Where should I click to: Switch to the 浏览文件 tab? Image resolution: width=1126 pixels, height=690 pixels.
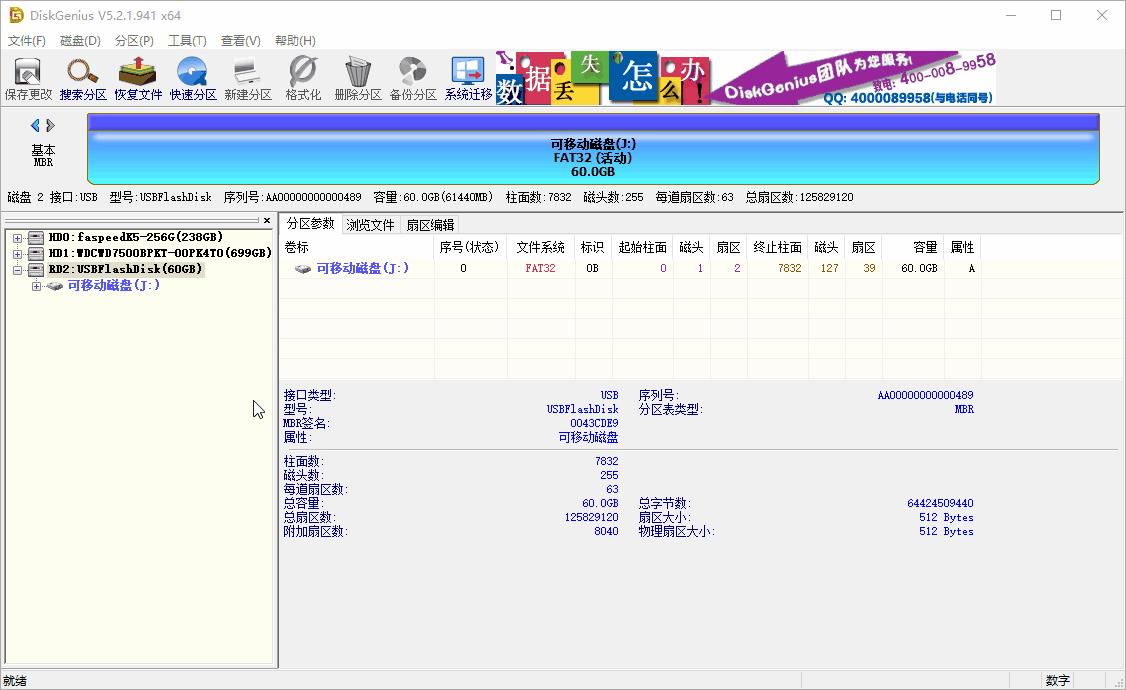pyautogui.click(x=371, y=224)
